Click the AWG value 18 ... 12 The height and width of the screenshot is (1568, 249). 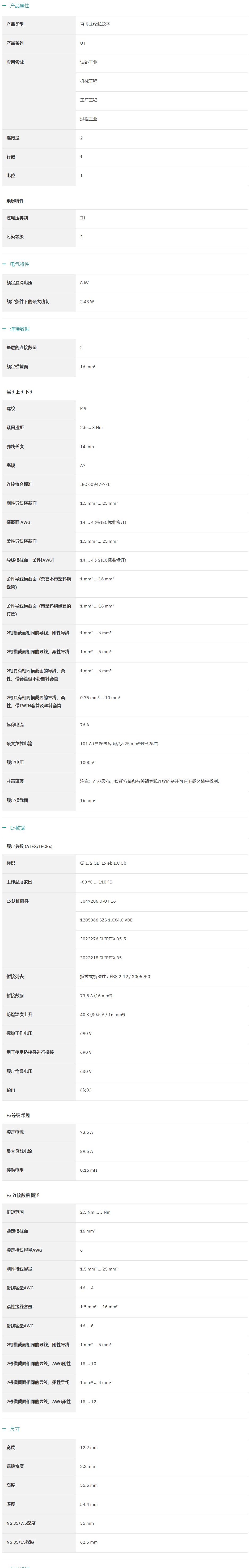88,1401
